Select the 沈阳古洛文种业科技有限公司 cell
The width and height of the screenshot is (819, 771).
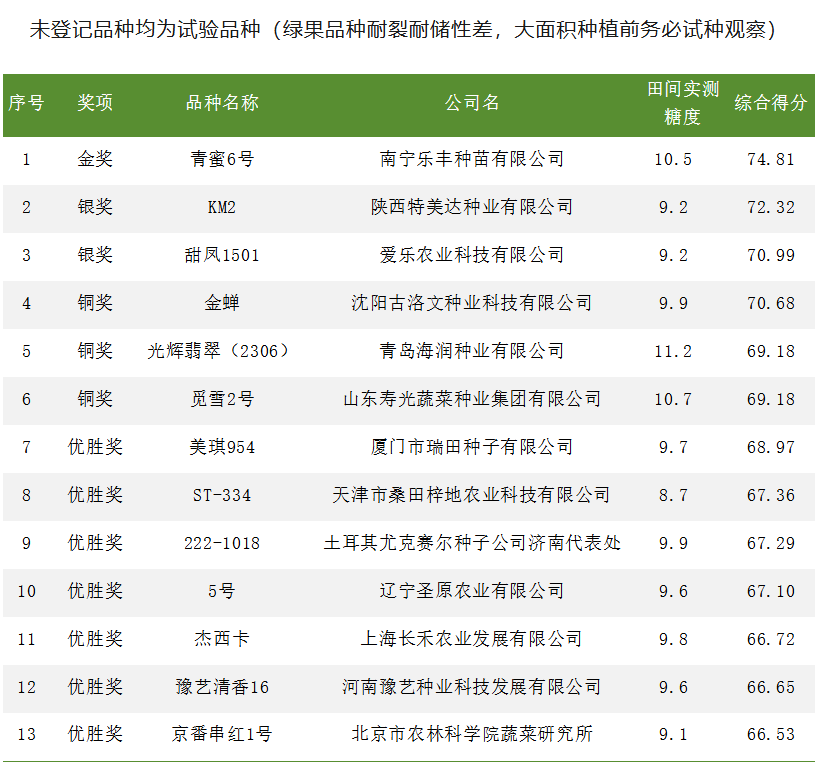point(472,303)
